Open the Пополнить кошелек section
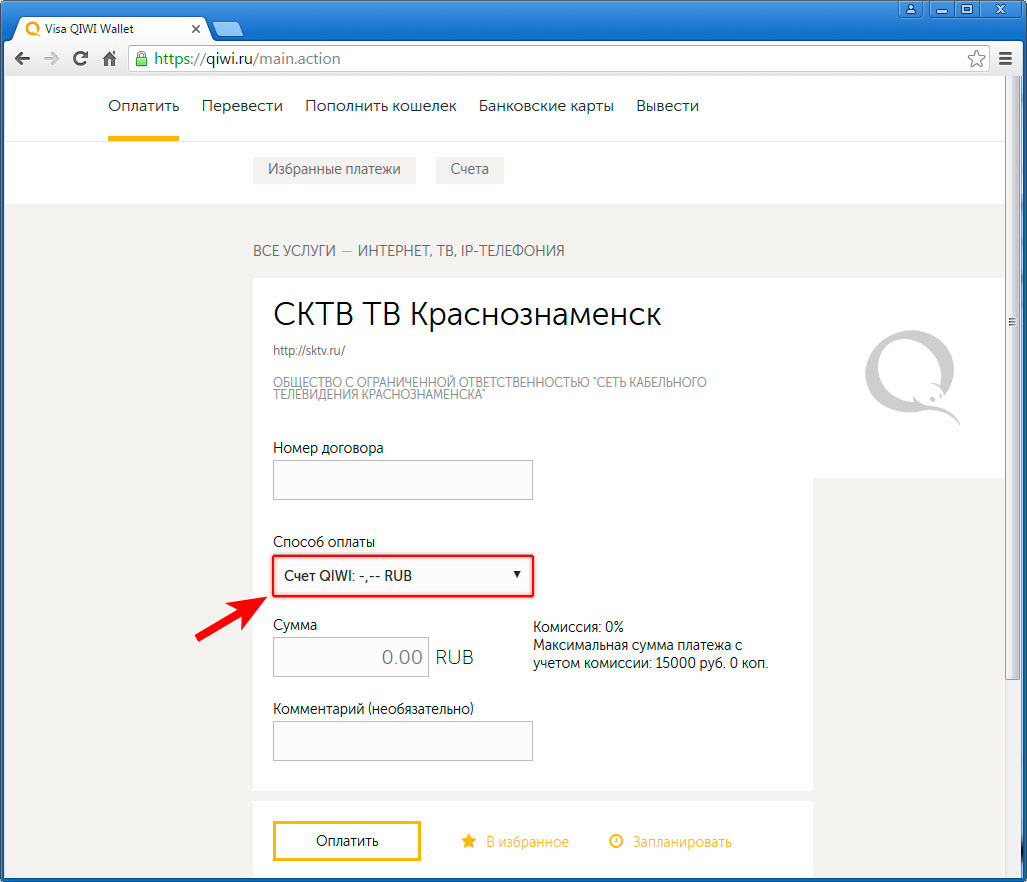Screen dimensions: 1027x882 pyautogui.click(x=381, y=106)
